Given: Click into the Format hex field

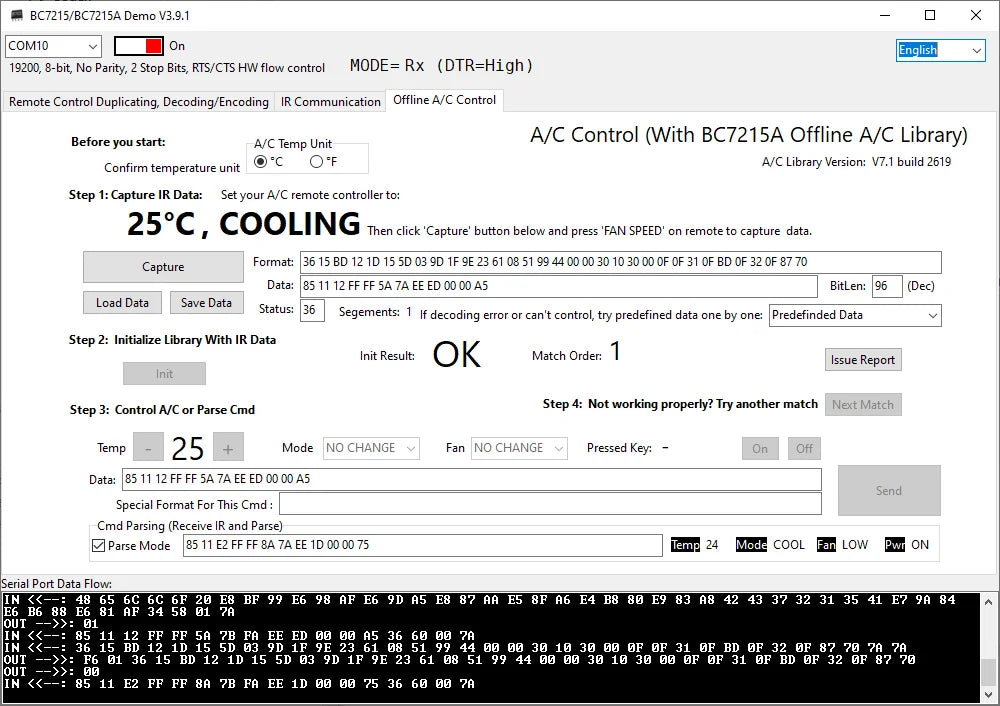Looking at the screenshot, I should pyautogui.click(x=621, y=262).
